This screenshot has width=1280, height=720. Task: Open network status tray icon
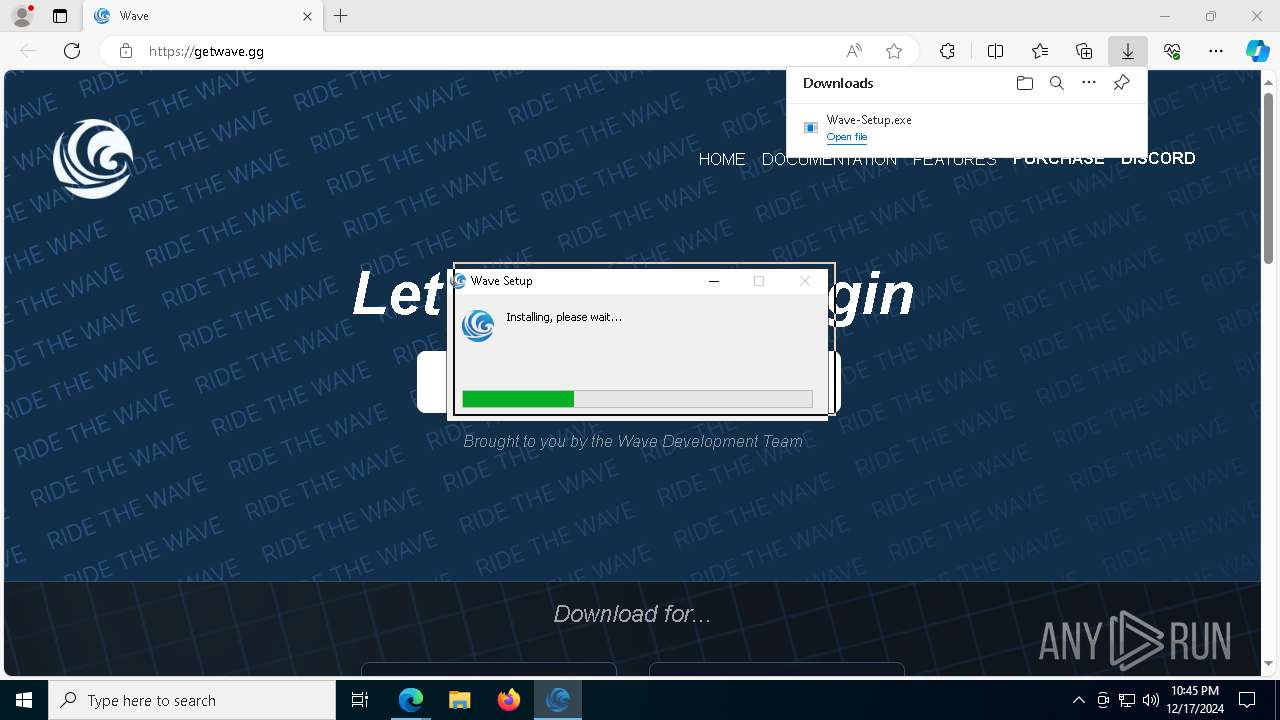point(1127,700)
